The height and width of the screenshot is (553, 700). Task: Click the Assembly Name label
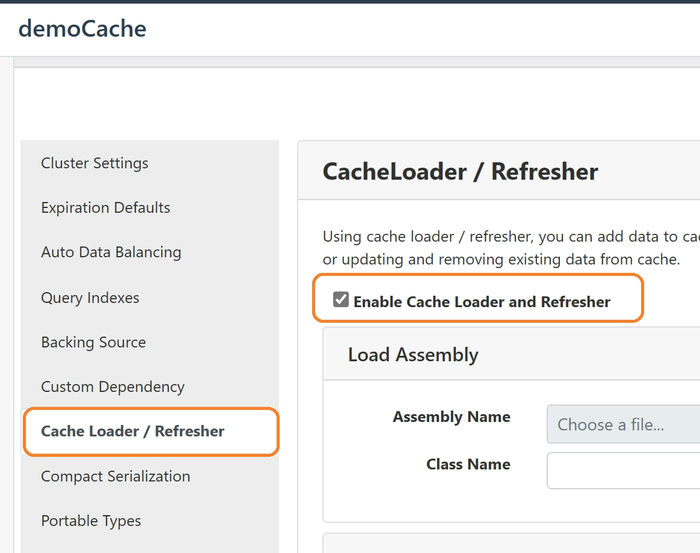(451, 417)
